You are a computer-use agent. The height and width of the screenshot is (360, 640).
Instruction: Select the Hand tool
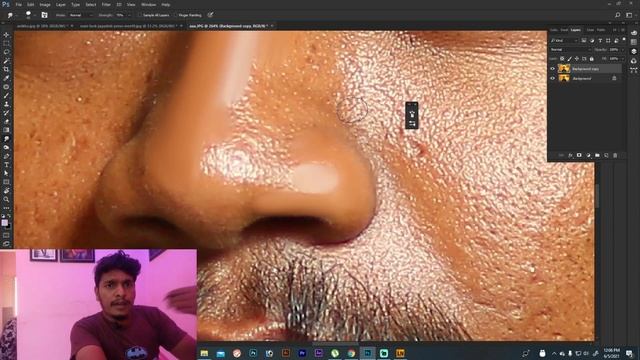point(6,191)
